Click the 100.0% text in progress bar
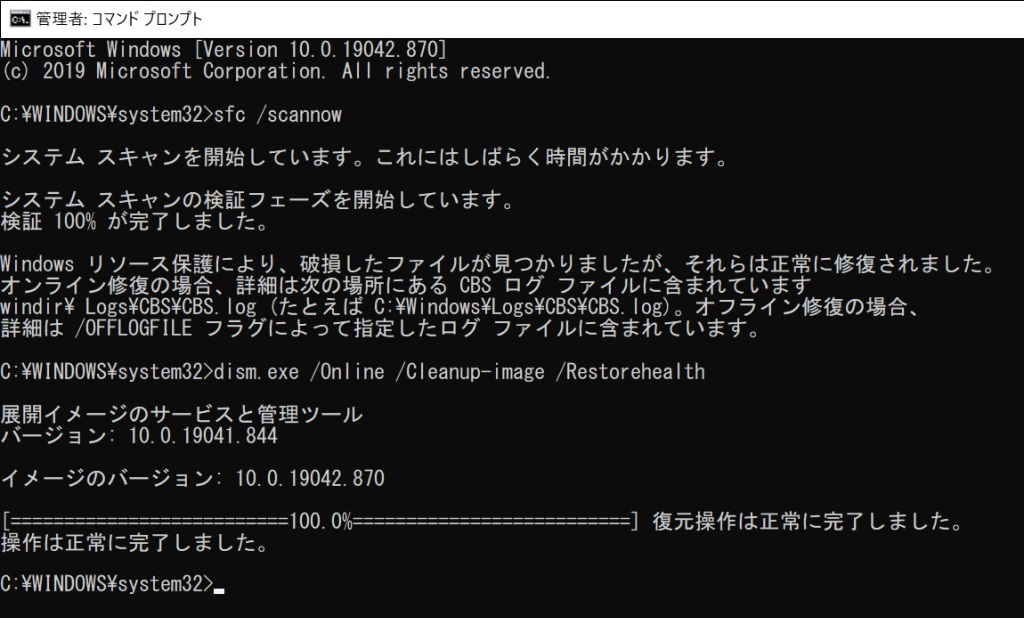Screen dimensions: 1024x618 pyautogui.click(x=320, y=522)
